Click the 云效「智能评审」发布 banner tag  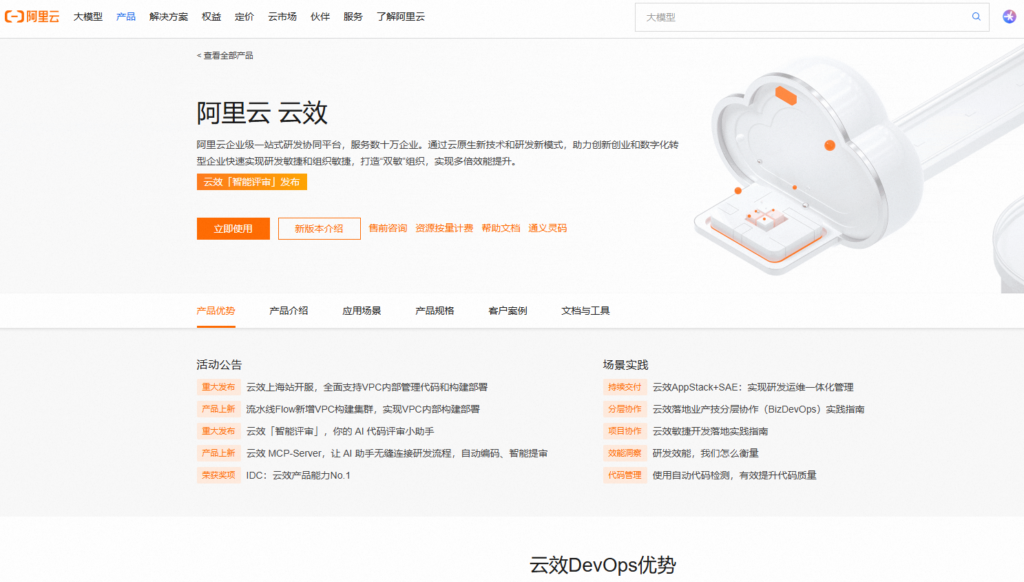(x=251, y=182)
